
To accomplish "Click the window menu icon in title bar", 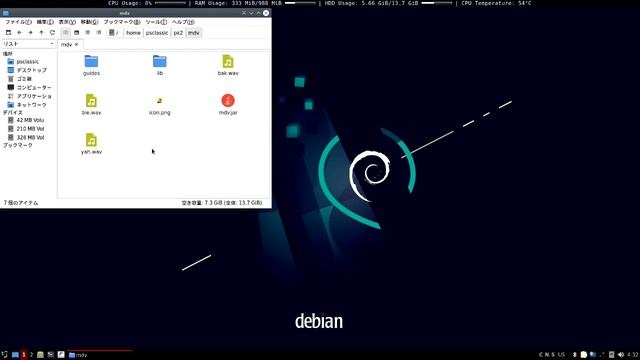I will point(5,13).
